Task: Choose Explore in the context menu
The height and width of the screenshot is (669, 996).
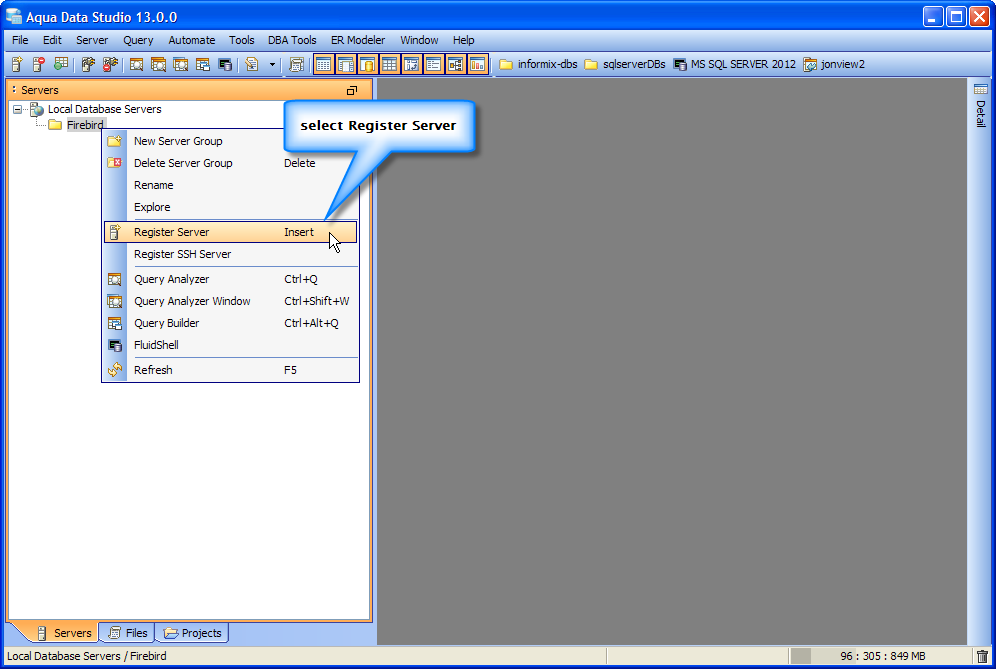Action: point(230,207)
